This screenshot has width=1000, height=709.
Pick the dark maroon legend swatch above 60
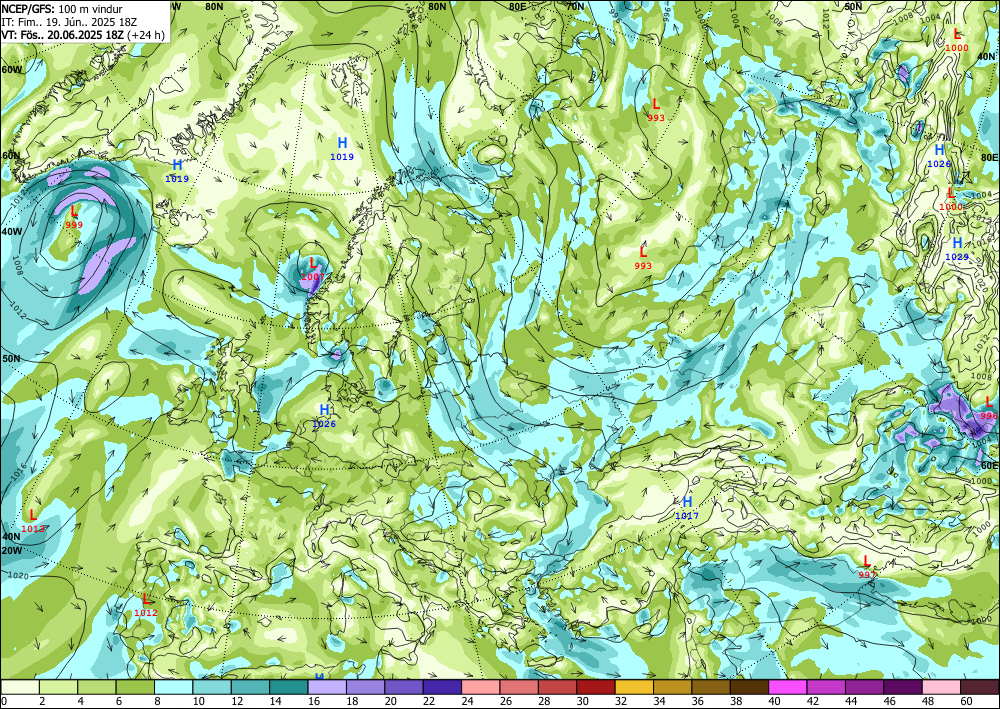pos(979,687)
